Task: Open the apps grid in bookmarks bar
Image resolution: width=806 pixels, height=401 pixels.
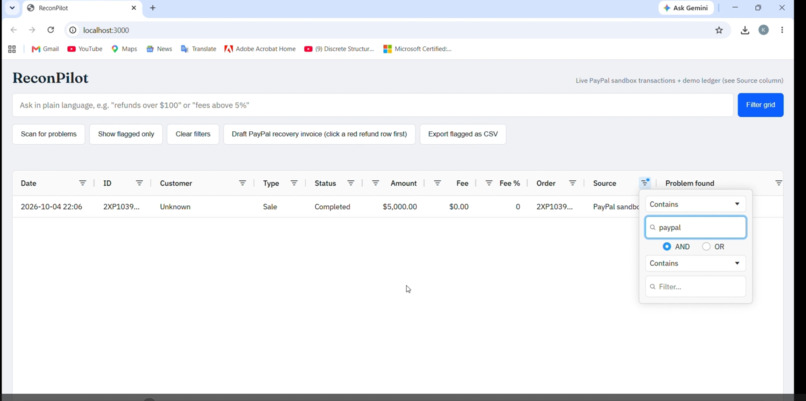Action: click(12, 49)
